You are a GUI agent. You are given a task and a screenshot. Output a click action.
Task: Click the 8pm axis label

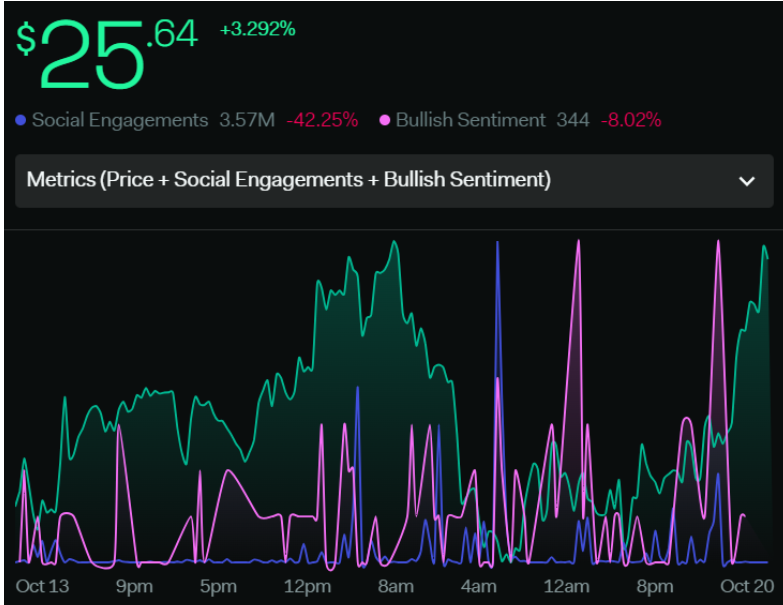click(x=655, y=587)
